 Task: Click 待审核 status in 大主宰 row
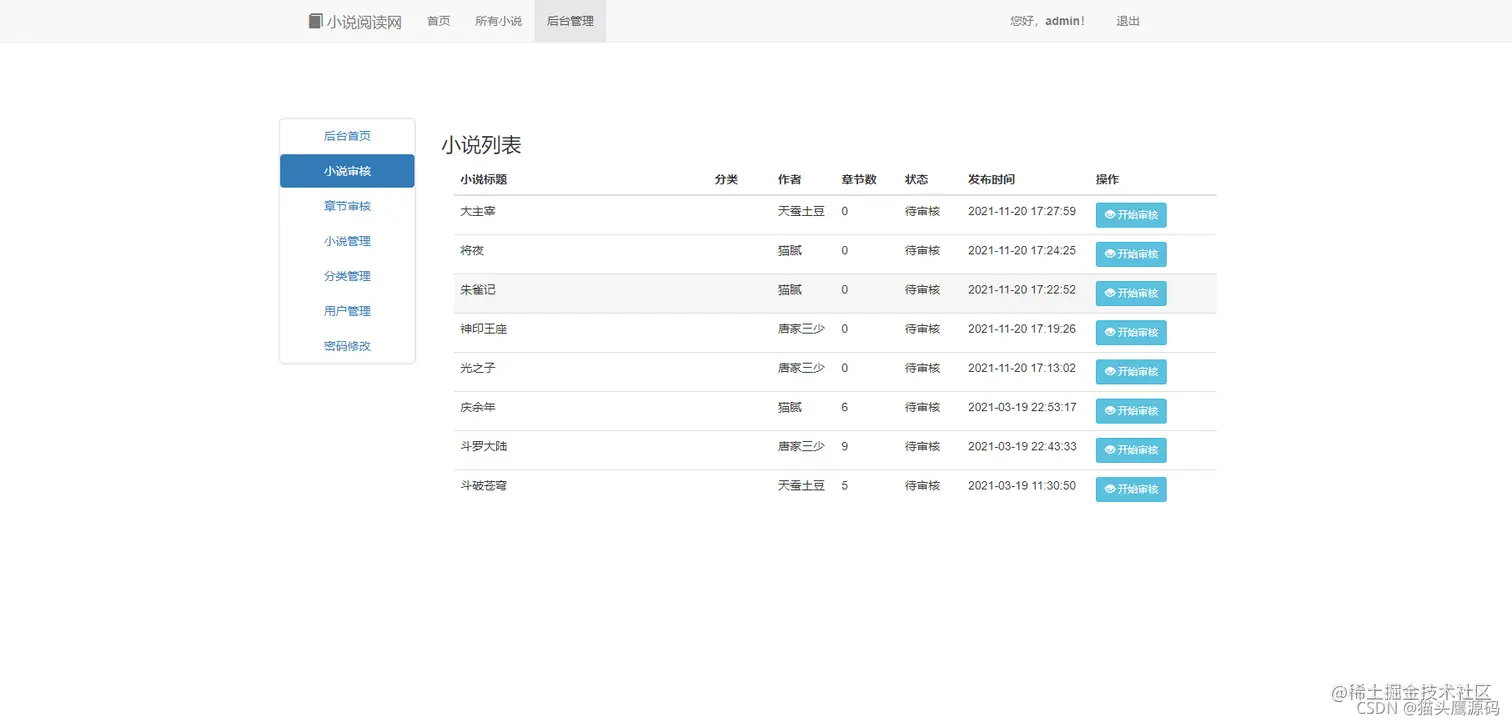click(922, 211)
